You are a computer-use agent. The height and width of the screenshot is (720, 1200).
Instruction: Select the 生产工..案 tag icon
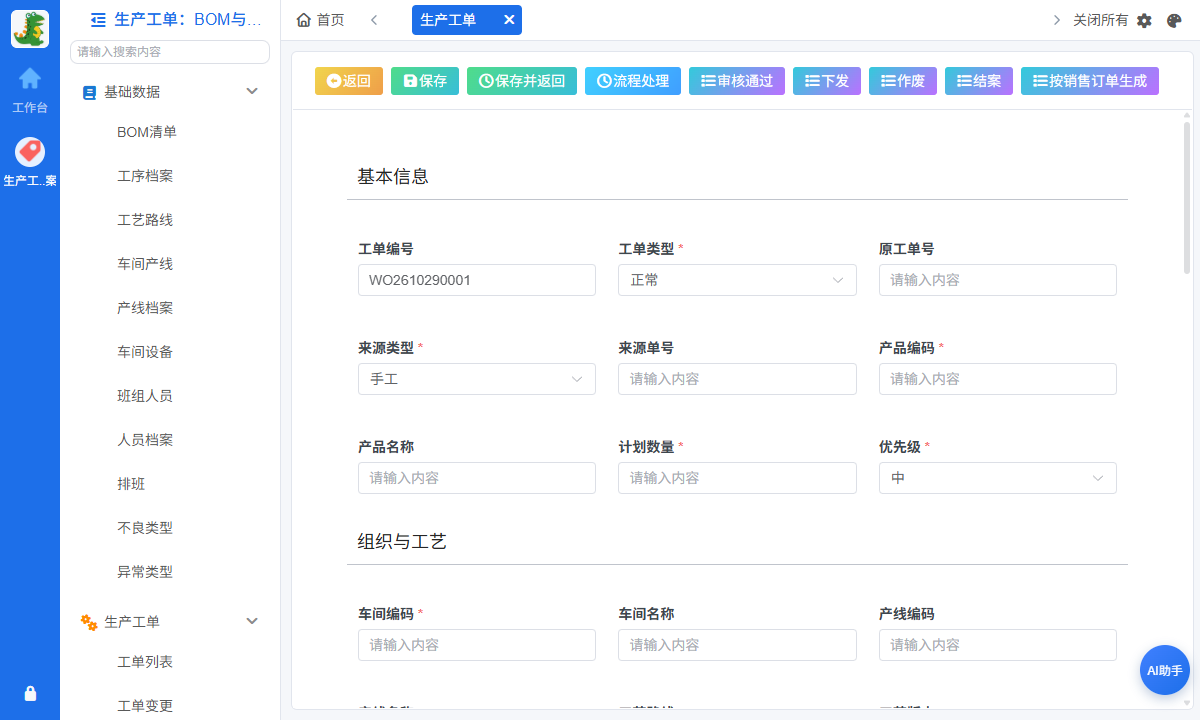tap(30, 152)
